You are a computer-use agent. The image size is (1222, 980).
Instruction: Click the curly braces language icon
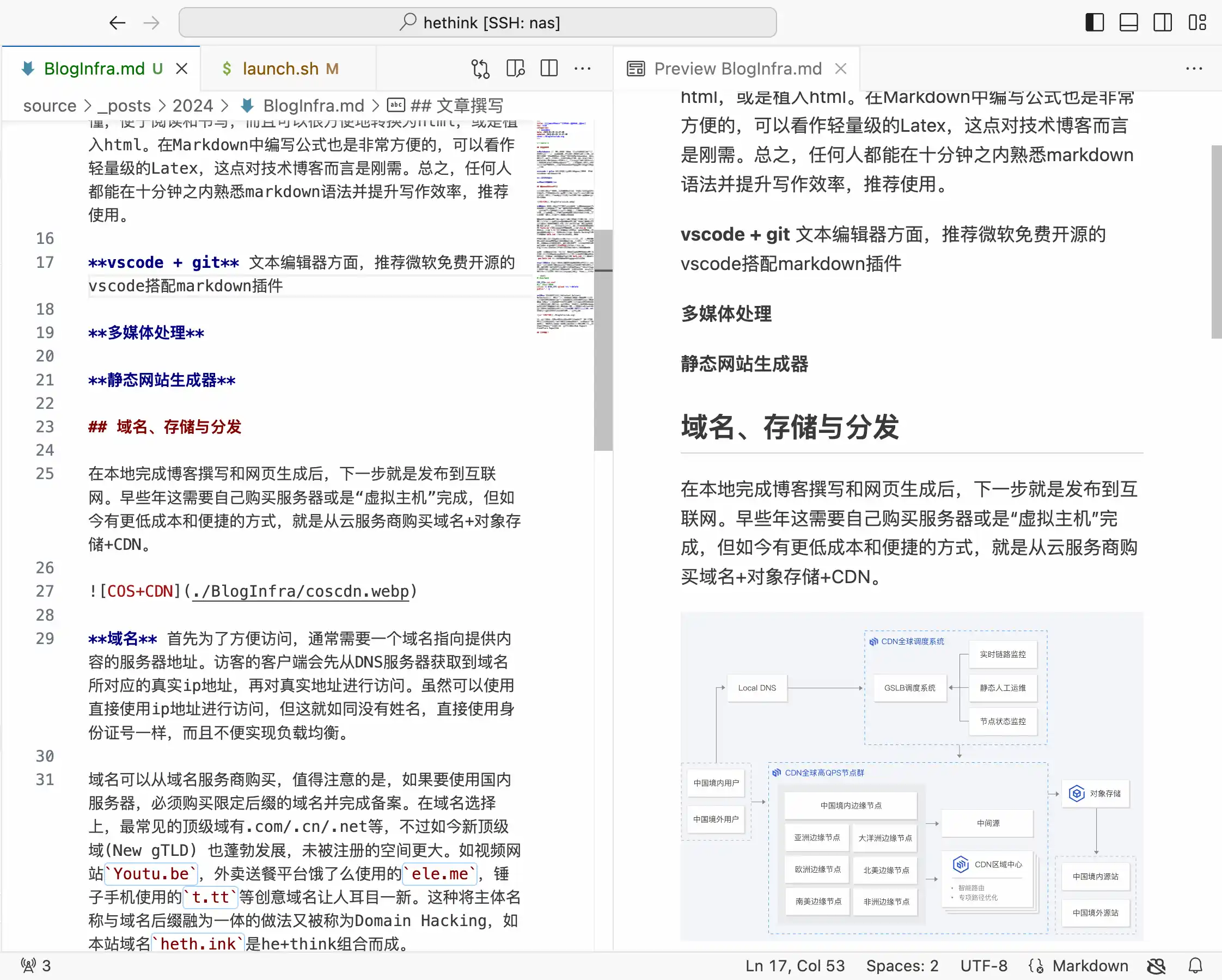(1036, 966)
